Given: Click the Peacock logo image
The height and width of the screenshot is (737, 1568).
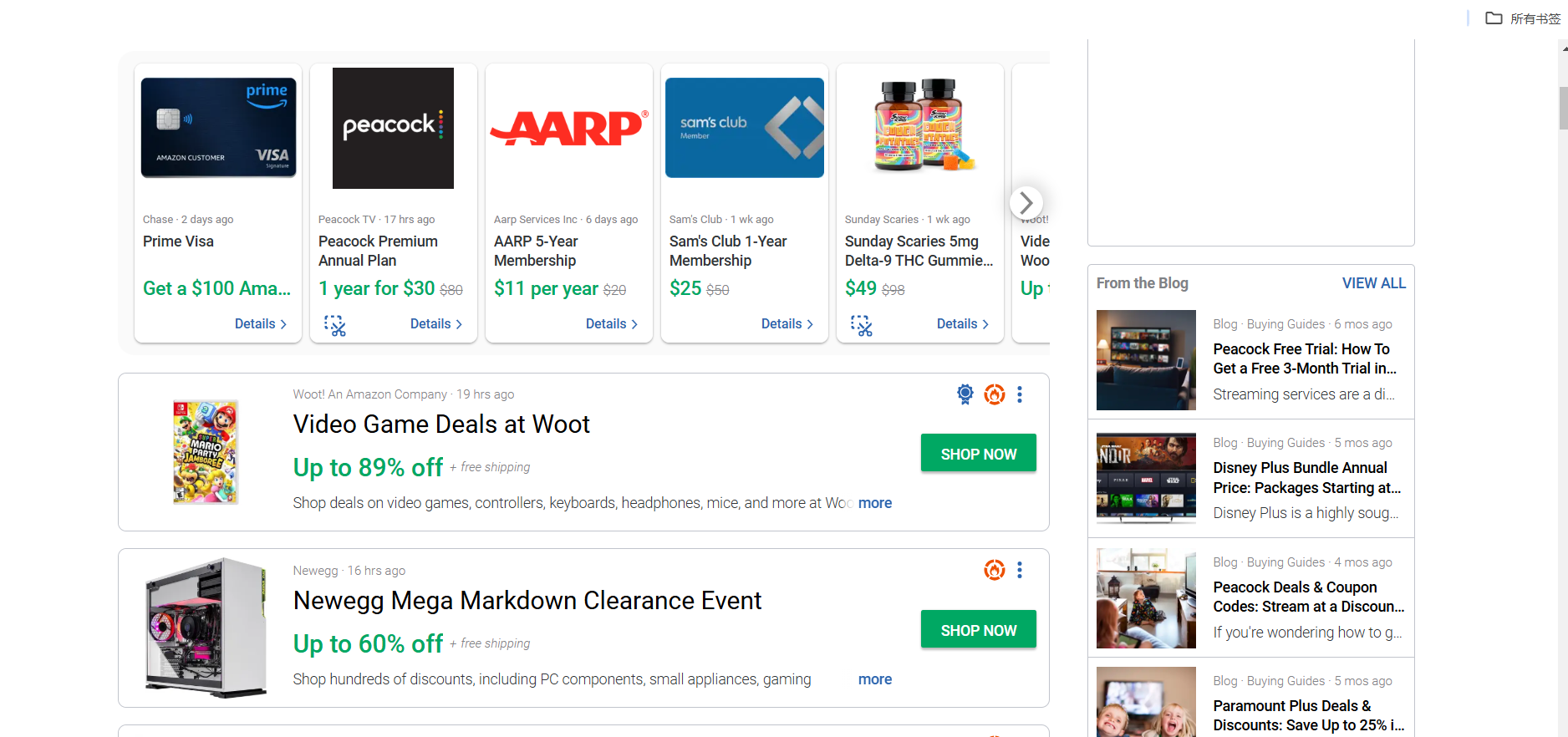Looking at the screenshot, I should point(393,128).
